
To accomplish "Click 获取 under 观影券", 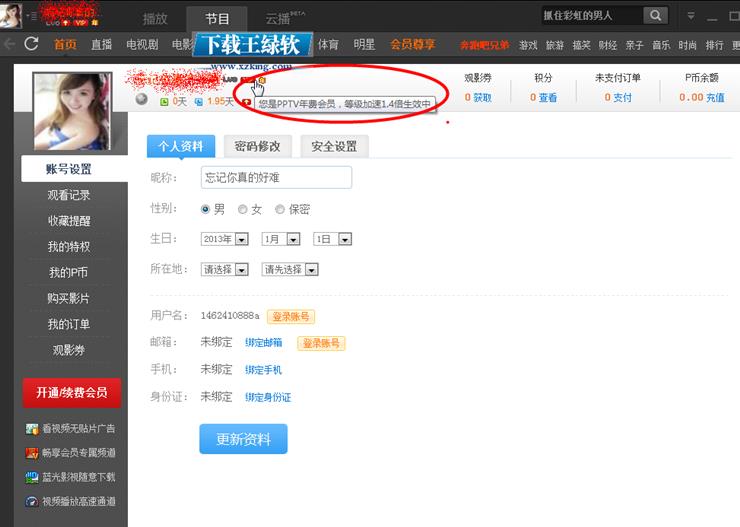I will coord(483,98).
